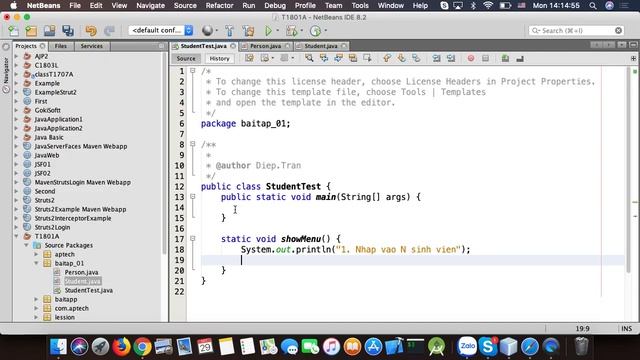The width and height of the screenshot is (640, 360).
Task: Collapse the baitap_01 package
Action: click(36, 263)
